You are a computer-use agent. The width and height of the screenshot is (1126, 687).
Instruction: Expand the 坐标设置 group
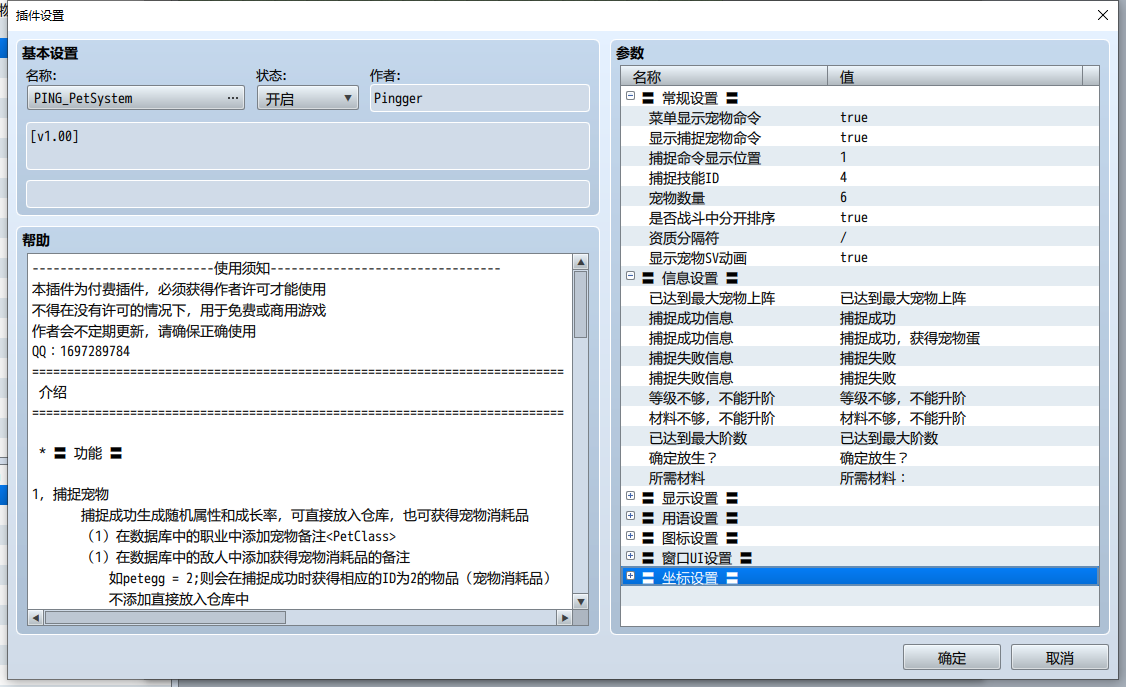tap(630, 576)
